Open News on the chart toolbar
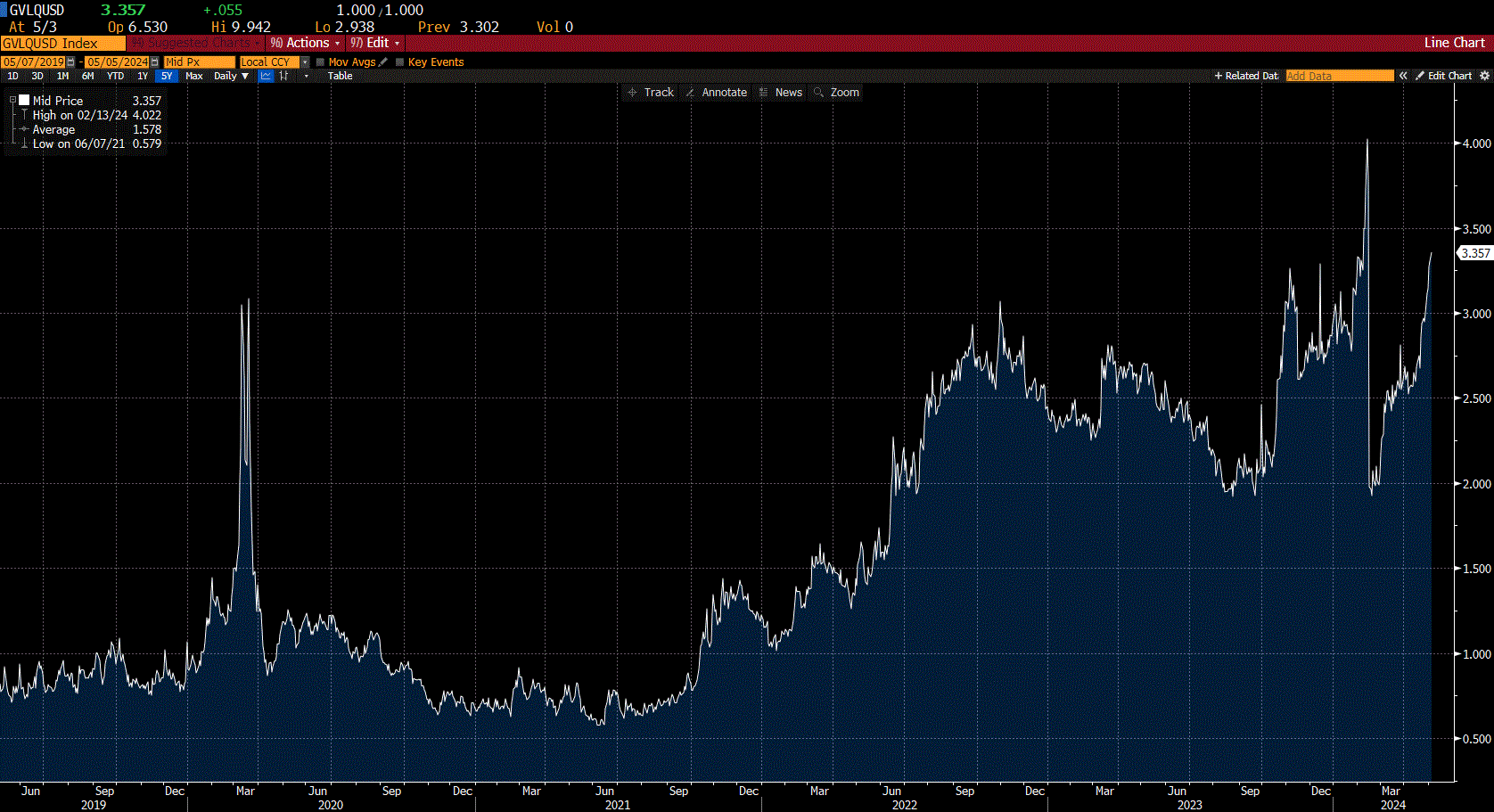The width and height of the screenshot is (1494, 812). [x=782, y=92]
